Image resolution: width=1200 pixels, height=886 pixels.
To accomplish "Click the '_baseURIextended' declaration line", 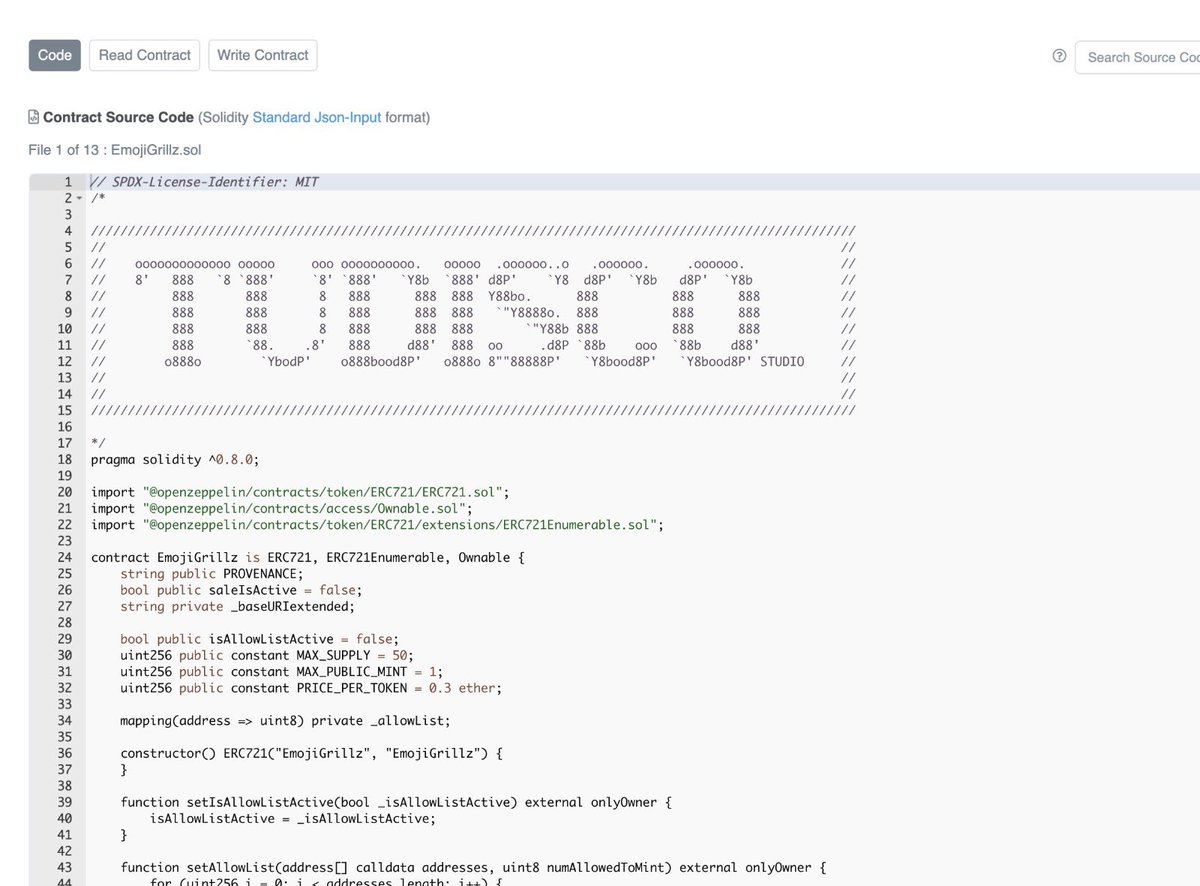I will (x=237, y=606).
